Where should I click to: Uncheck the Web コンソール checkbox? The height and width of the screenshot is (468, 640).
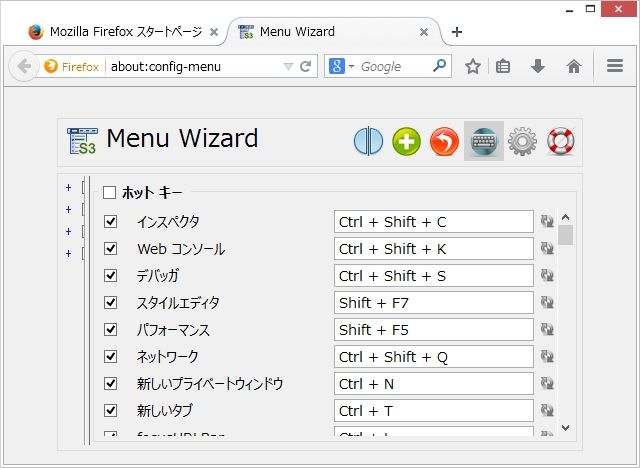coord(111,248)
